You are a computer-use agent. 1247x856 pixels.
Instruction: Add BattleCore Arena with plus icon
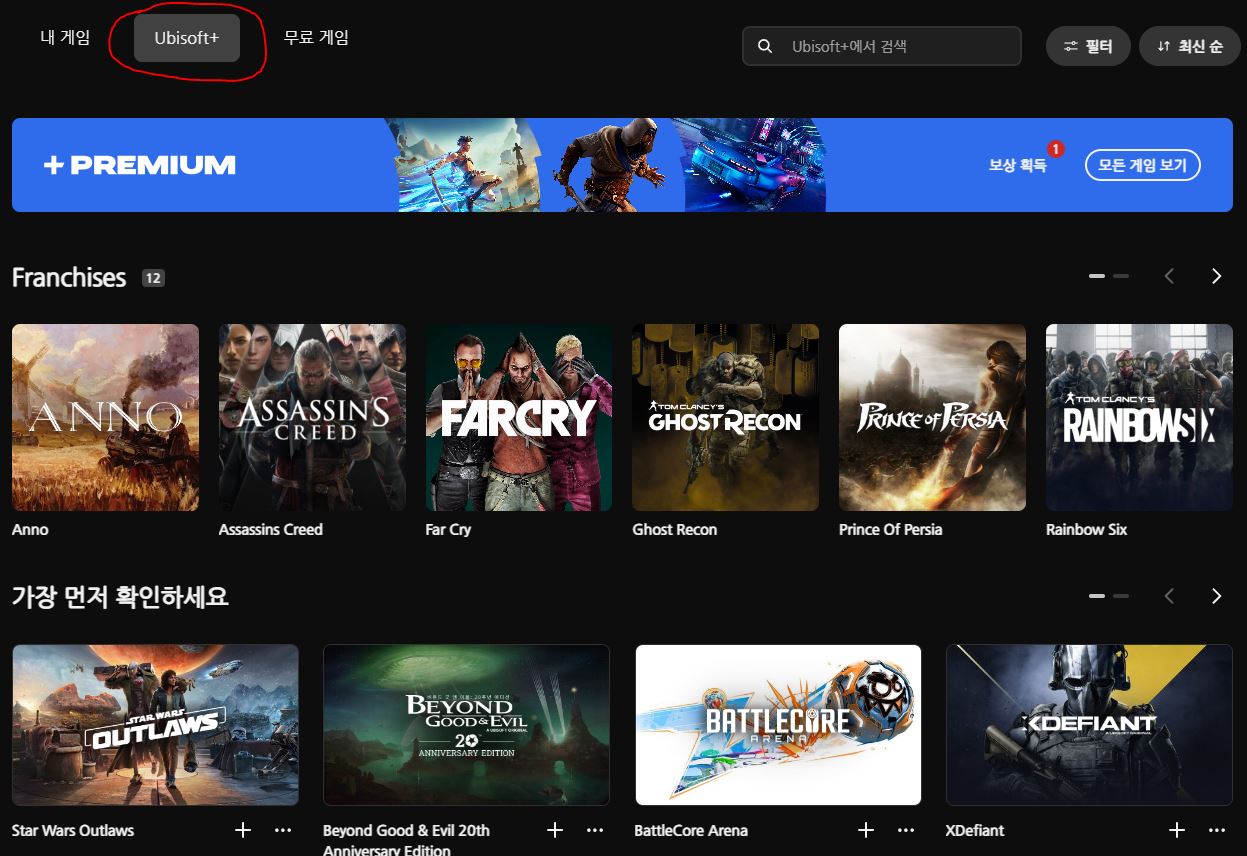pyautogui.click(x=866, y=830)
